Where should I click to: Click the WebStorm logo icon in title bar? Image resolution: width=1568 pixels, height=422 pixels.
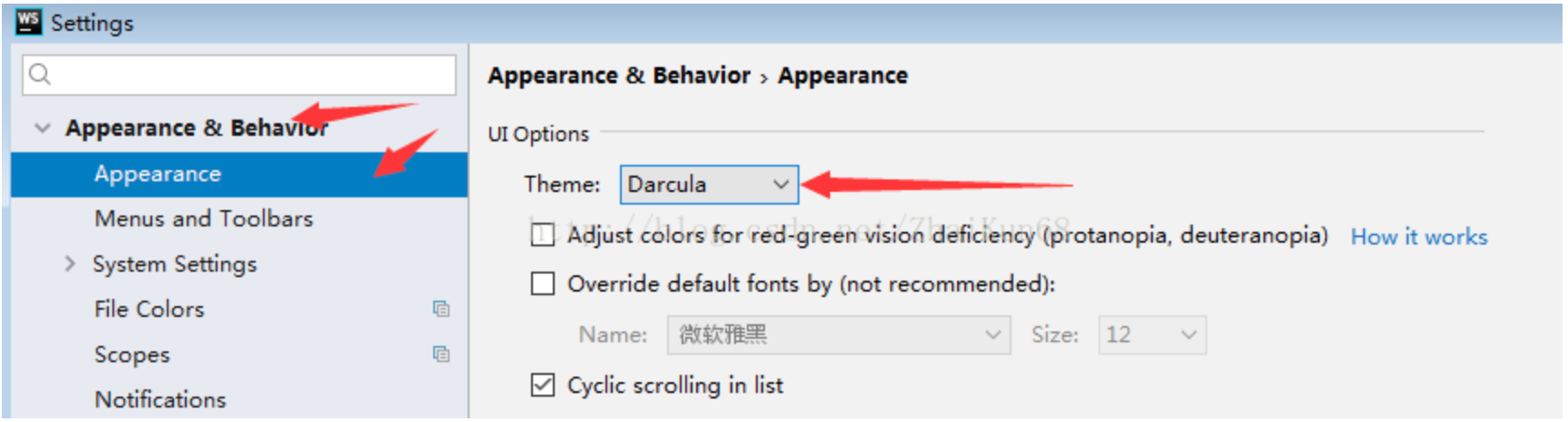(28, 22)
